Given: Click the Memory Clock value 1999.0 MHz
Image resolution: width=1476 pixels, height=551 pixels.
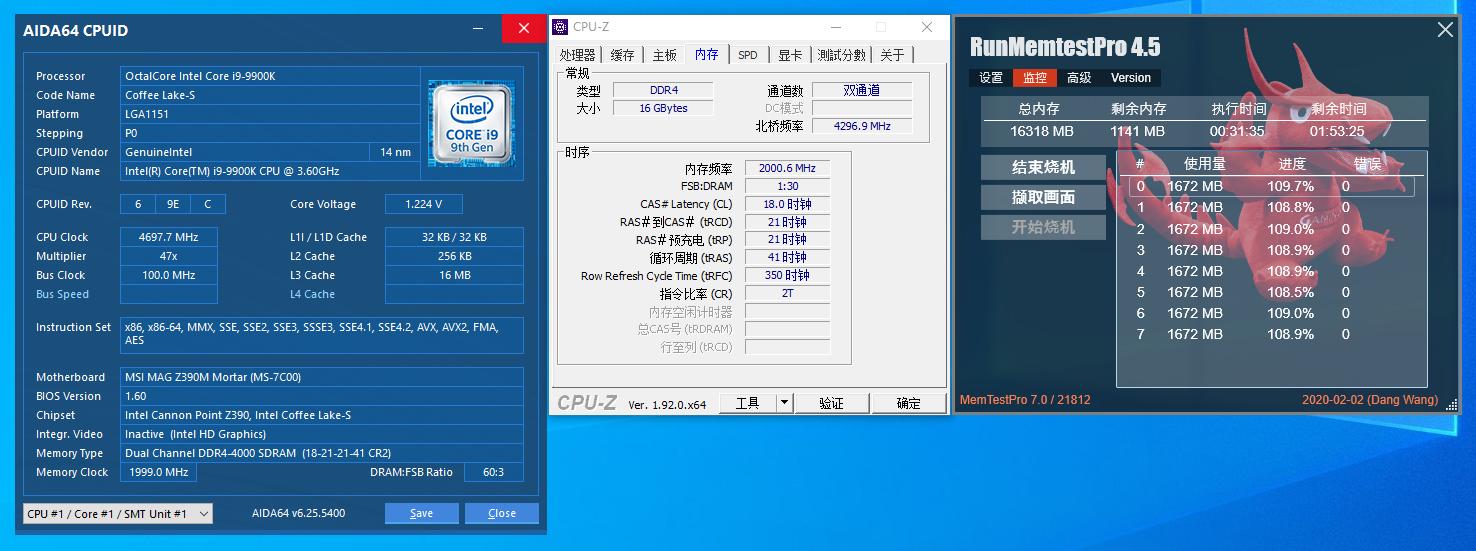Looking at the screenshot, I should (158, 472).
